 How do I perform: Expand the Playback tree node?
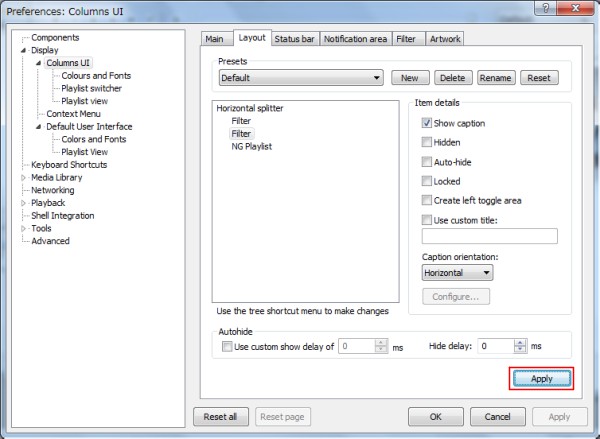pos(24,203)
